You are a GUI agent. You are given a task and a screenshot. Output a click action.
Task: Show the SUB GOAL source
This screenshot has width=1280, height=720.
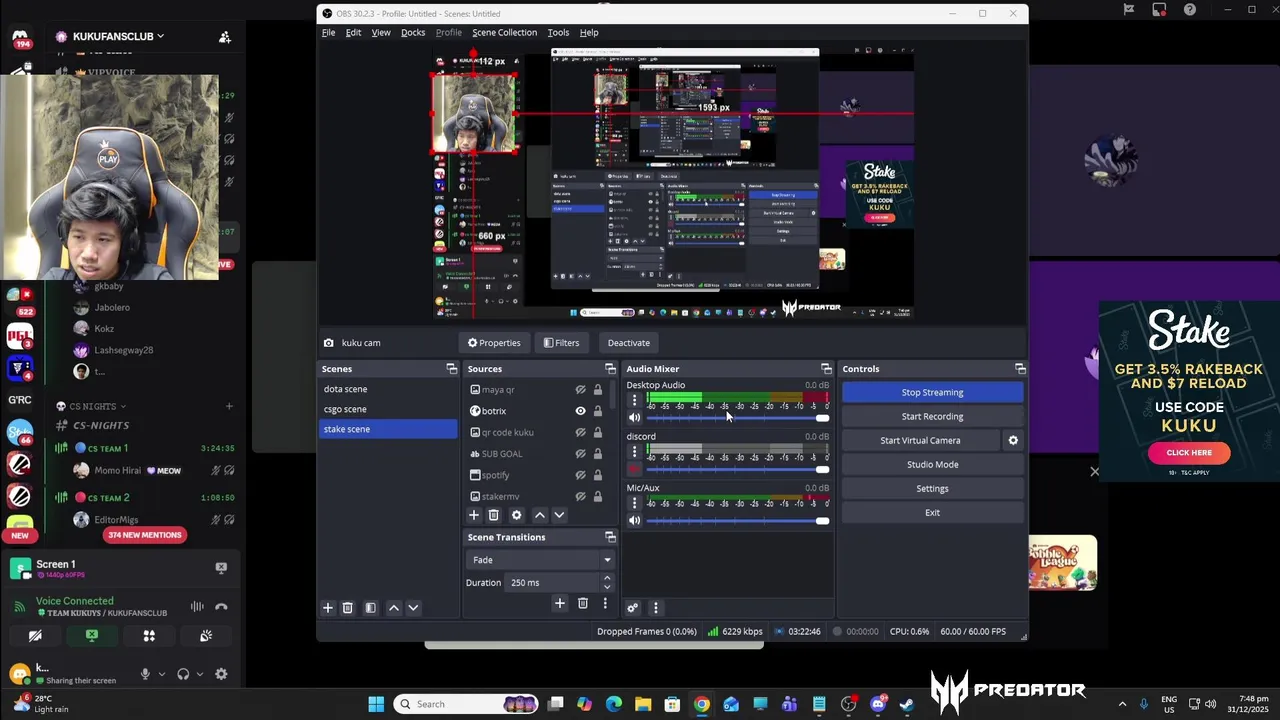coord(580,454)
